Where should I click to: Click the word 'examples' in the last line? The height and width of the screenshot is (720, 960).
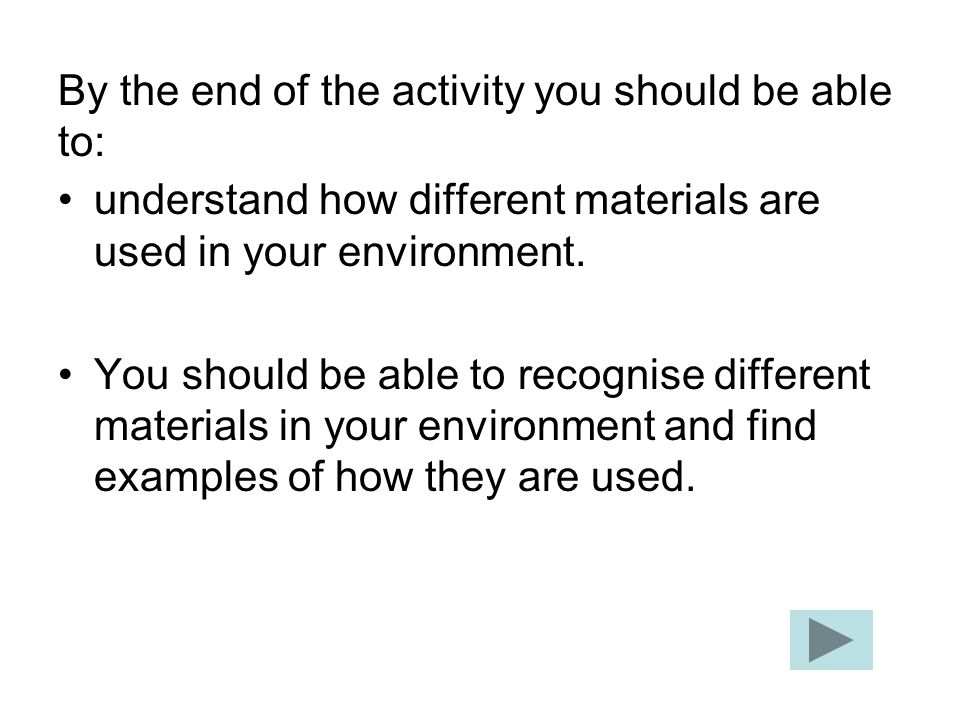click(x=186, y=478)
